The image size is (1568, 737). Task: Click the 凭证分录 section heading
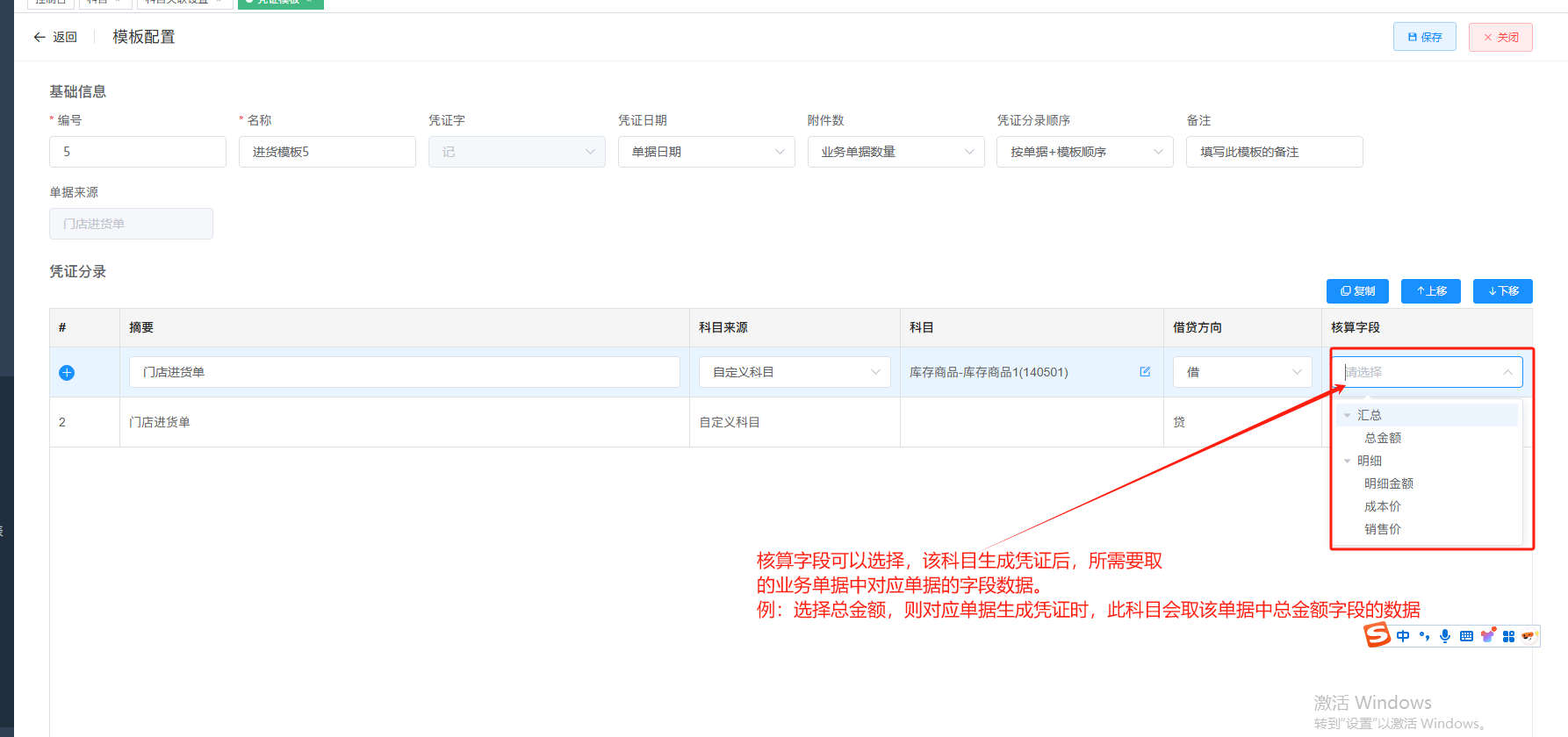[78, 272]
